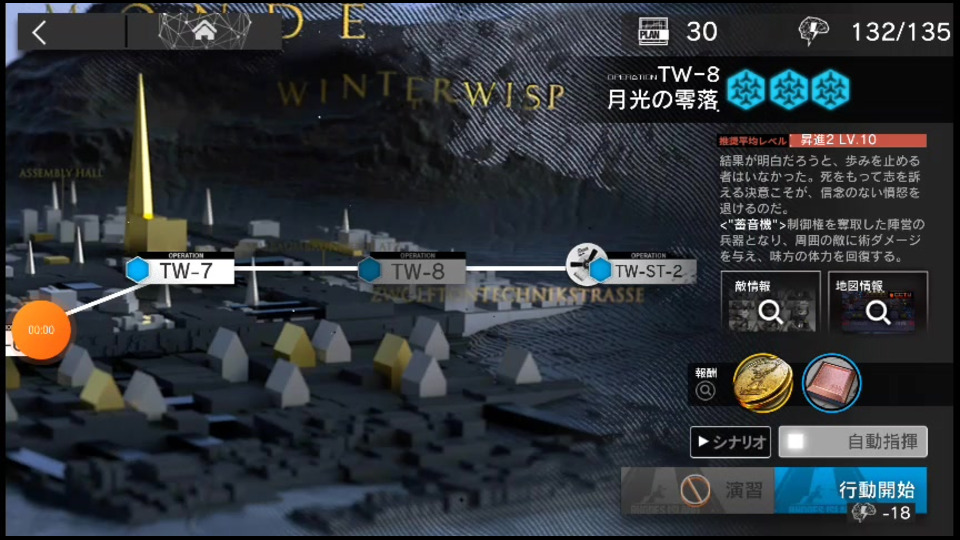This screenshot has width=960, height=540.
Task: Tap the gold coin reward
Action: point(762,383)
